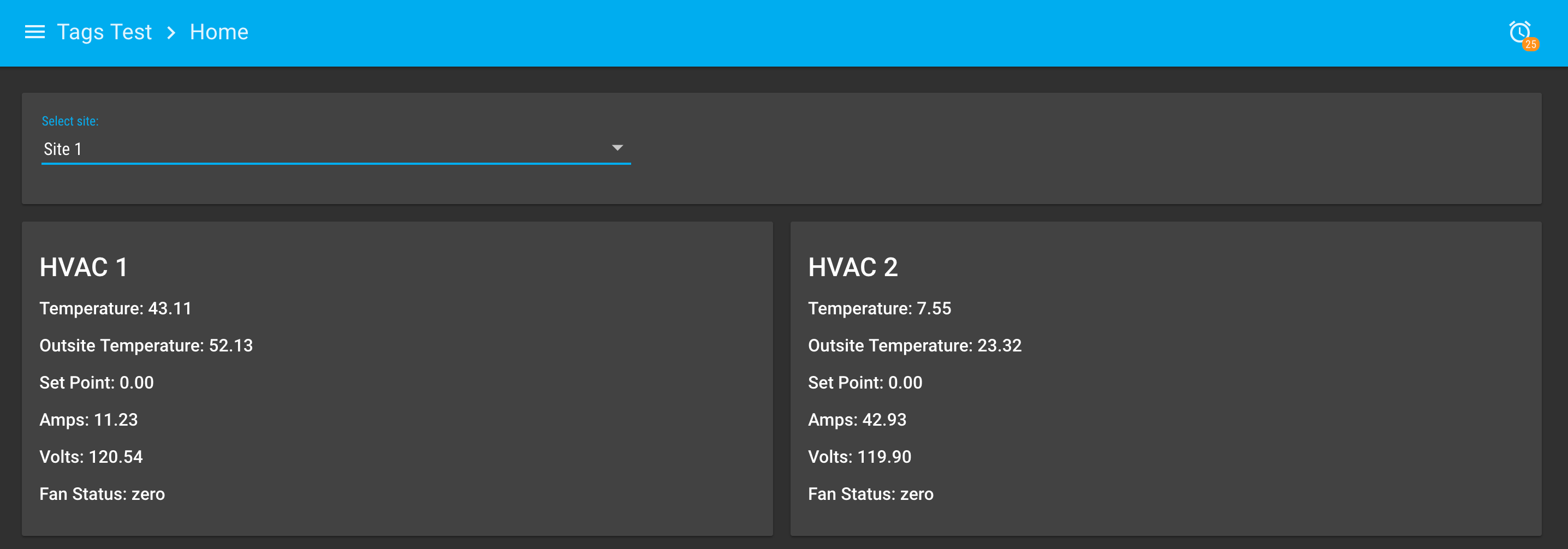Screen dimensions: 1568x549
Task: Click the alarm clock icon
Action: pyautogui.click(x=1520, y=31)
